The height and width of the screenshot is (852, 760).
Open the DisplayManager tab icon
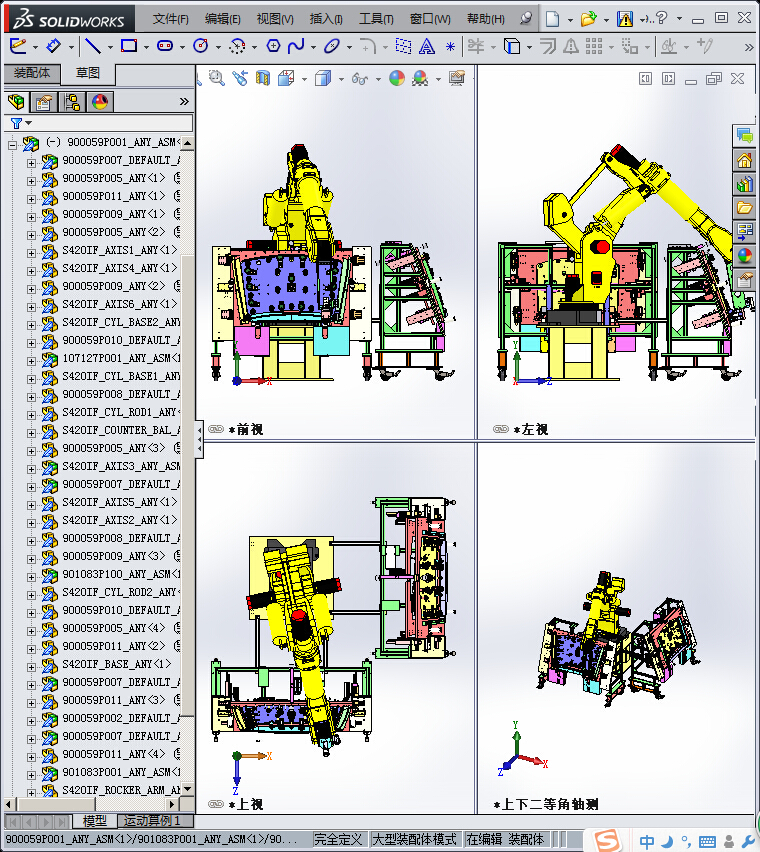(100, 102)
